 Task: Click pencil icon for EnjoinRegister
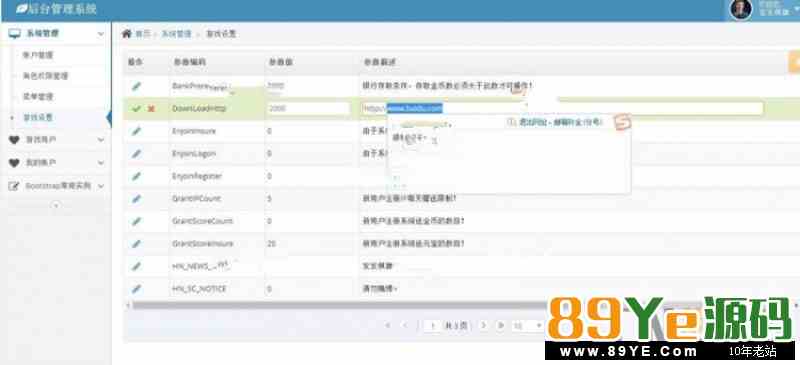pos(136,176)
